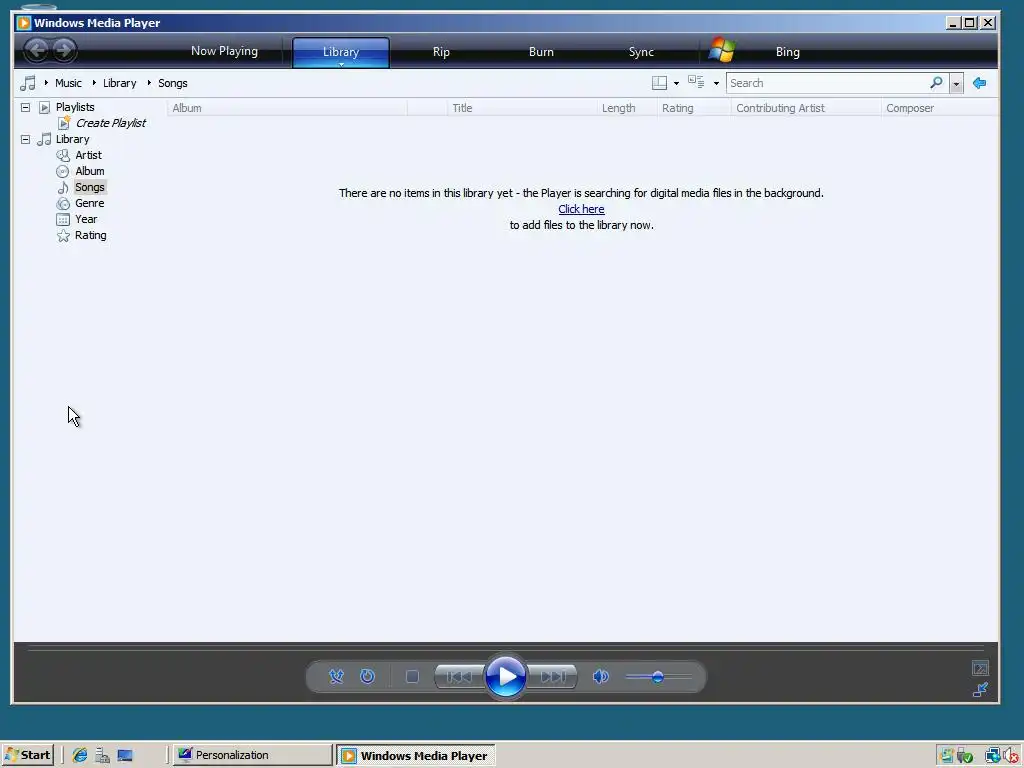
Task: Open the Rip tab
Action: coord(441,52)
